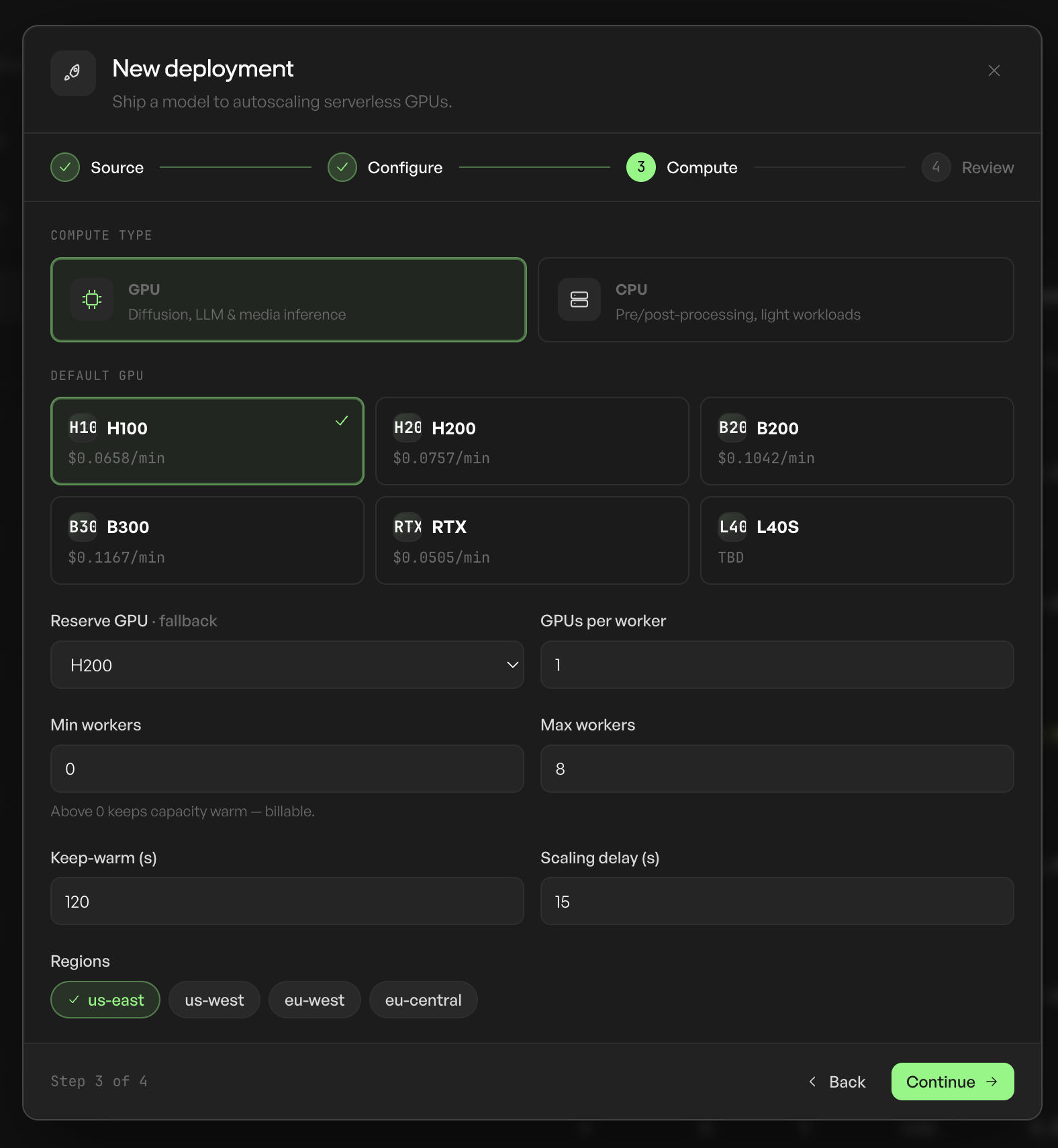This screenshot has height=1148, width=1058.
Task: Click the $0.0505/min RTX price
Action: pyautogui.click(x=441, y=557)
